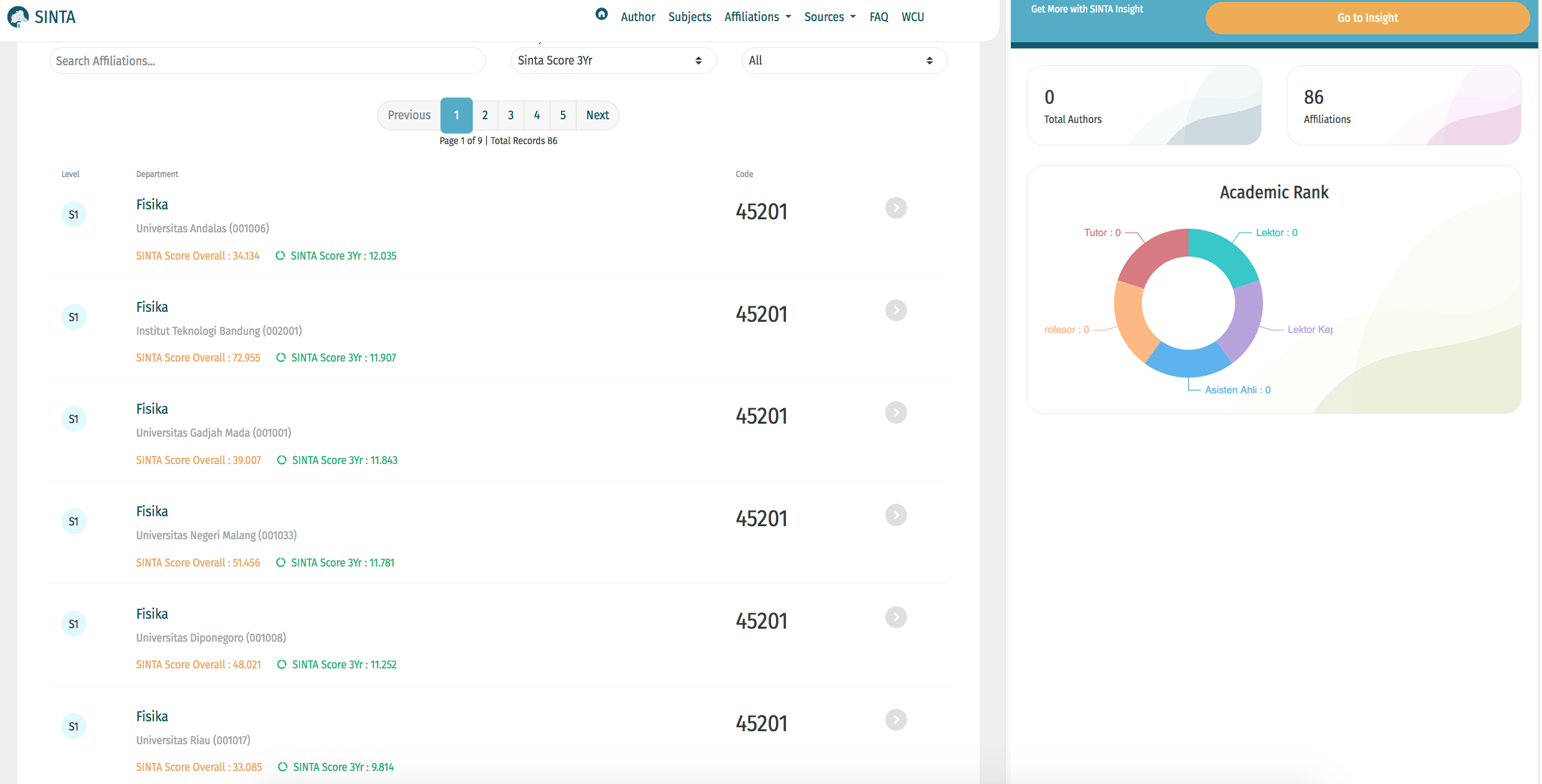The image size is (1542, 784).
Task: Open the Sinta Score 3Yr sort dropdown
Action: coord(613,61)
